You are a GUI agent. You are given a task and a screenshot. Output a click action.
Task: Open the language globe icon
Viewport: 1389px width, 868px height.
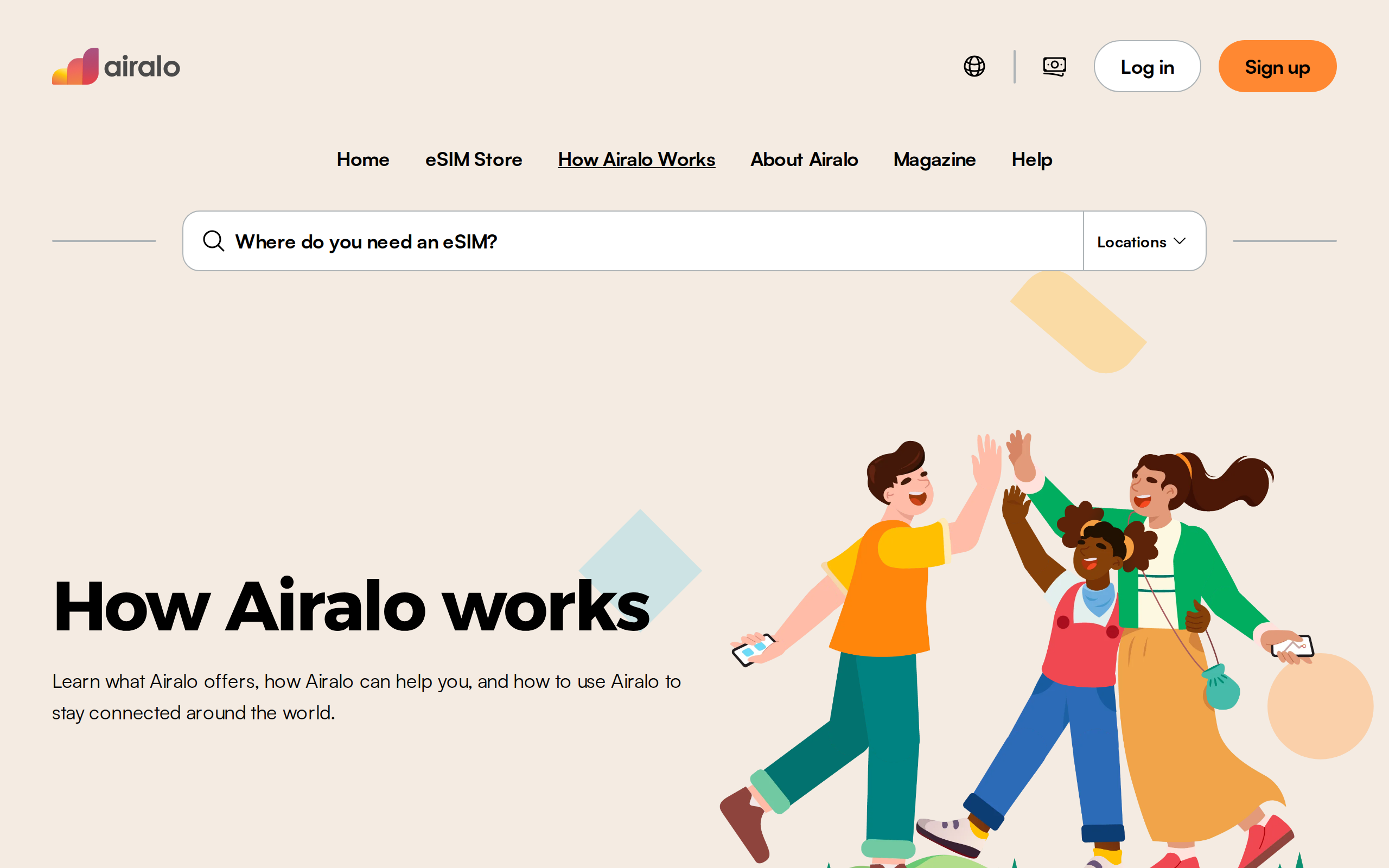click(974, 66)
